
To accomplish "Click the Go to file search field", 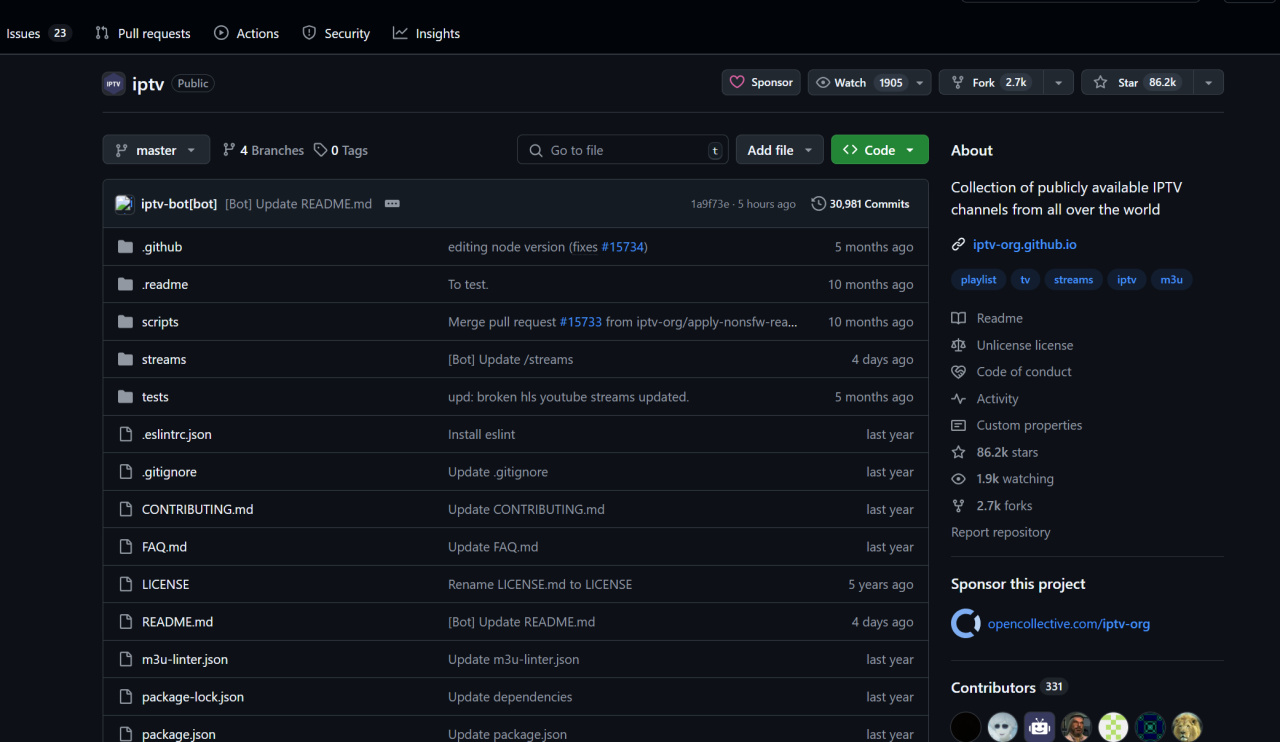I will (623, 150).
